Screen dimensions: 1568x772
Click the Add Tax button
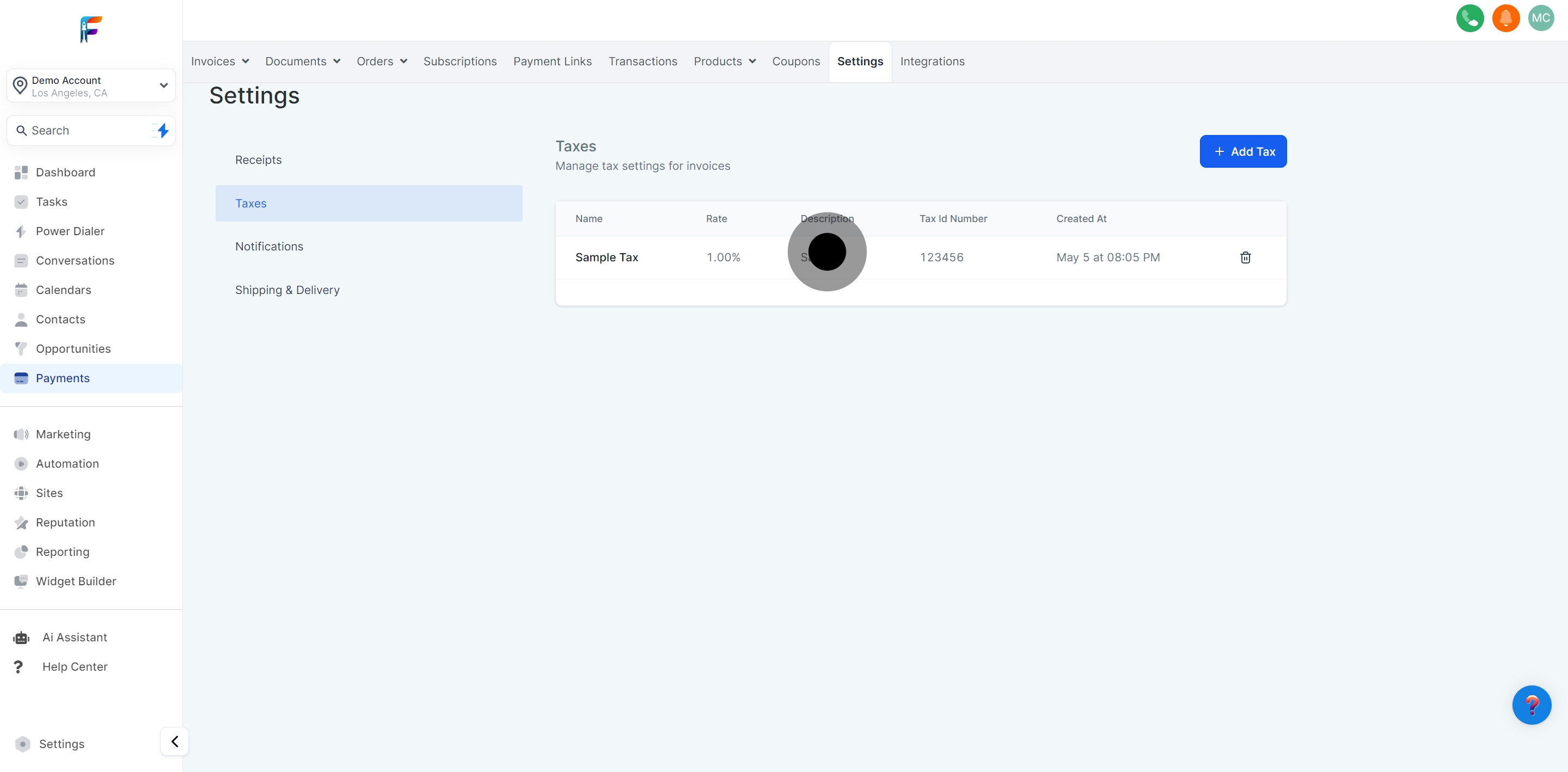point(1242,151)
